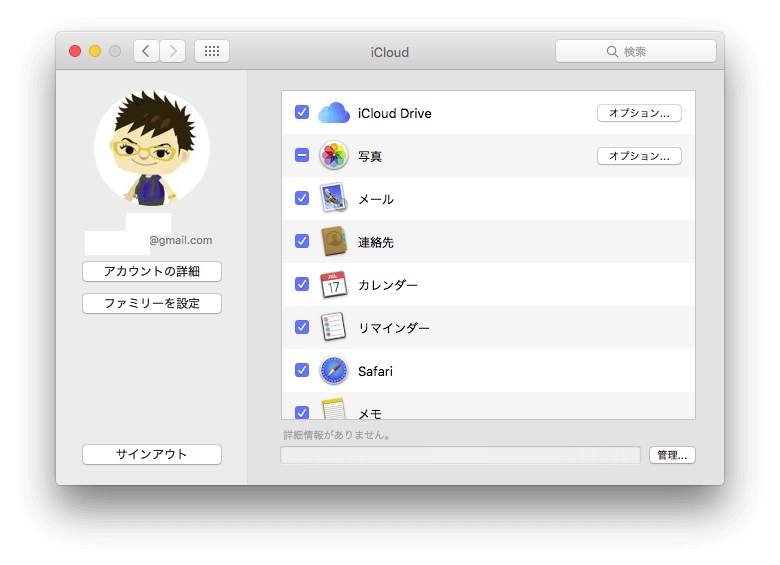Viewport: 780px width, 565px height.
Task: Click the Calendar icon showing 17
Action: click(x=333, y=284)
